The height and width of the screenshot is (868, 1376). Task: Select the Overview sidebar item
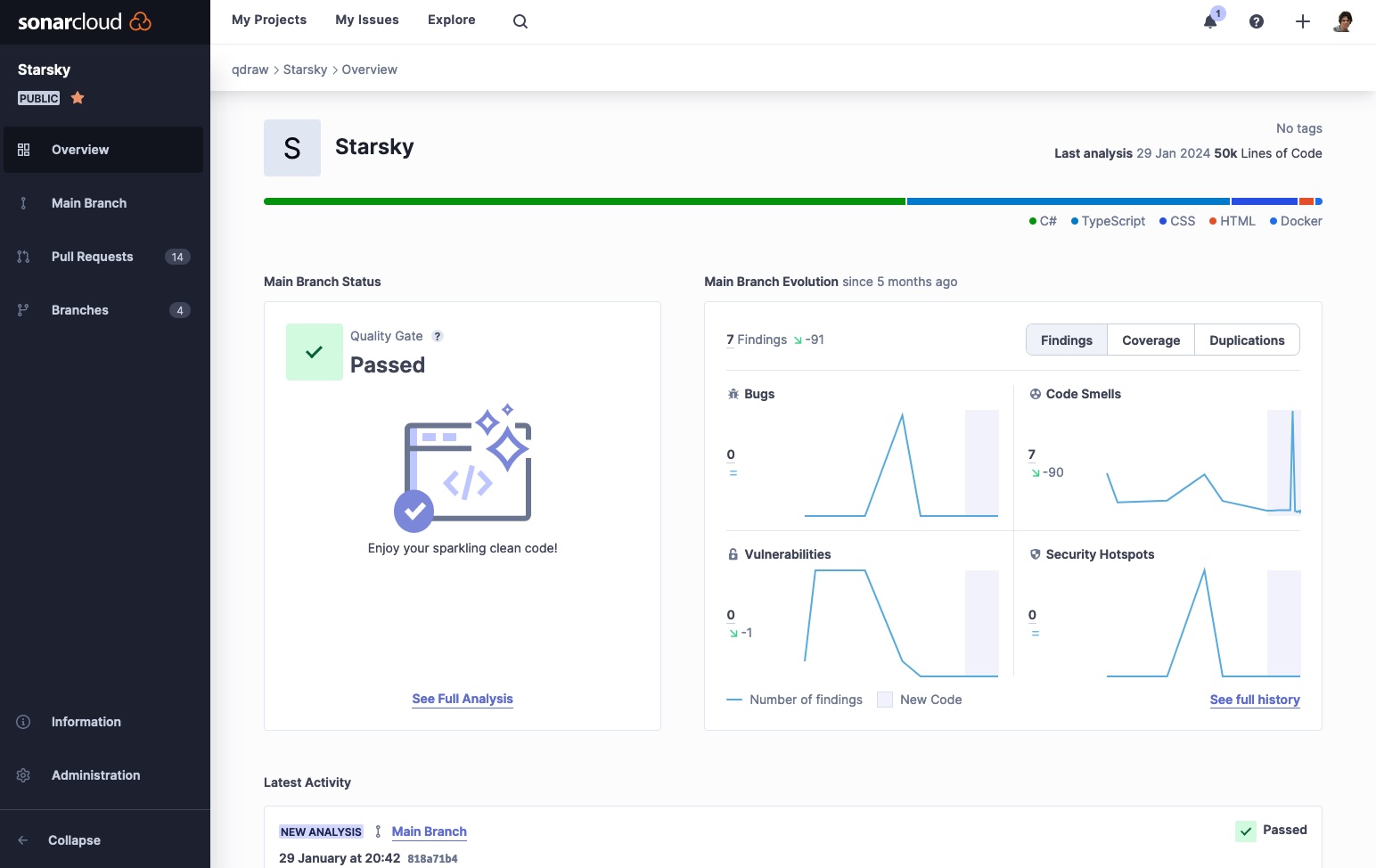click(x=103, y=150)
